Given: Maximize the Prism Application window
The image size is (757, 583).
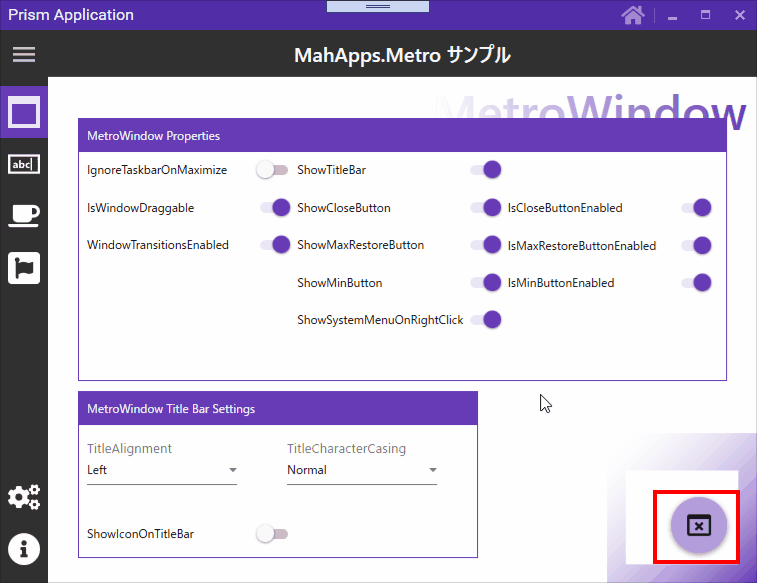Looking at the screenshot, I should pyautogui.click(x=705, y=15).
